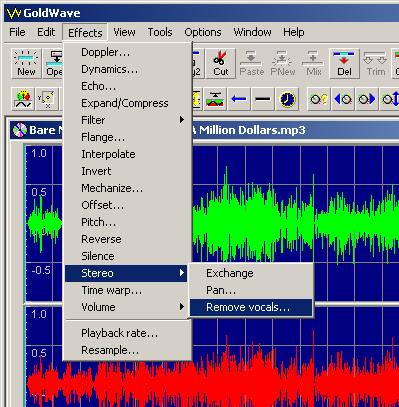This screenshot has width=399, height=407.
Task: Choose Doppler... from Effects menu
Action: coord(127,52)
